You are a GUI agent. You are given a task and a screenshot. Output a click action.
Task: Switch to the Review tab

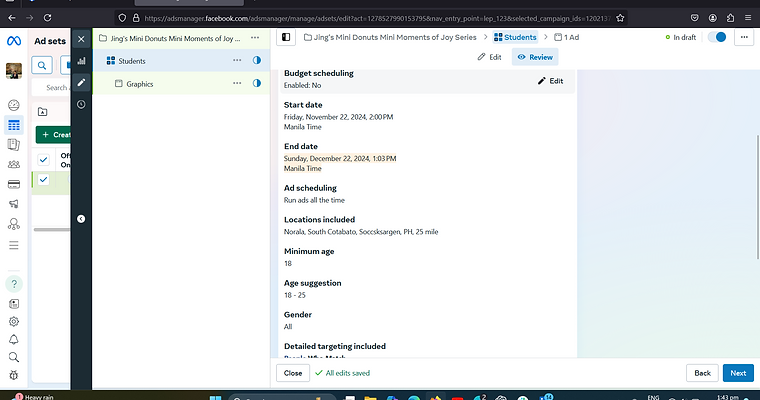point(535,57)
